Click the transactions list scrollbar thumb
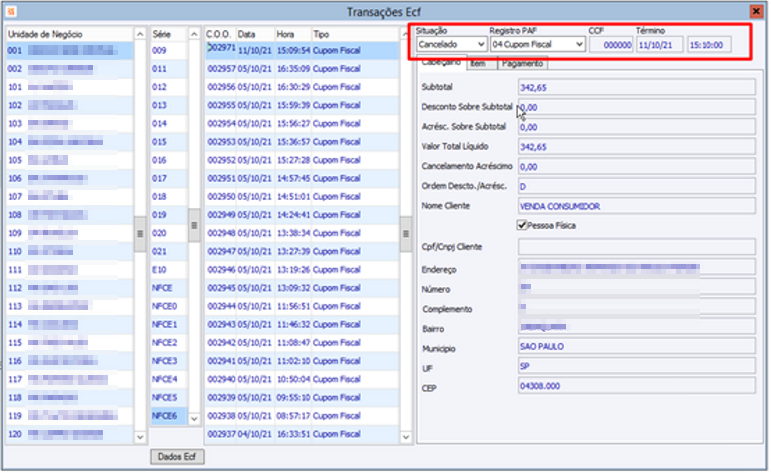771x473 pixels. 406,234
